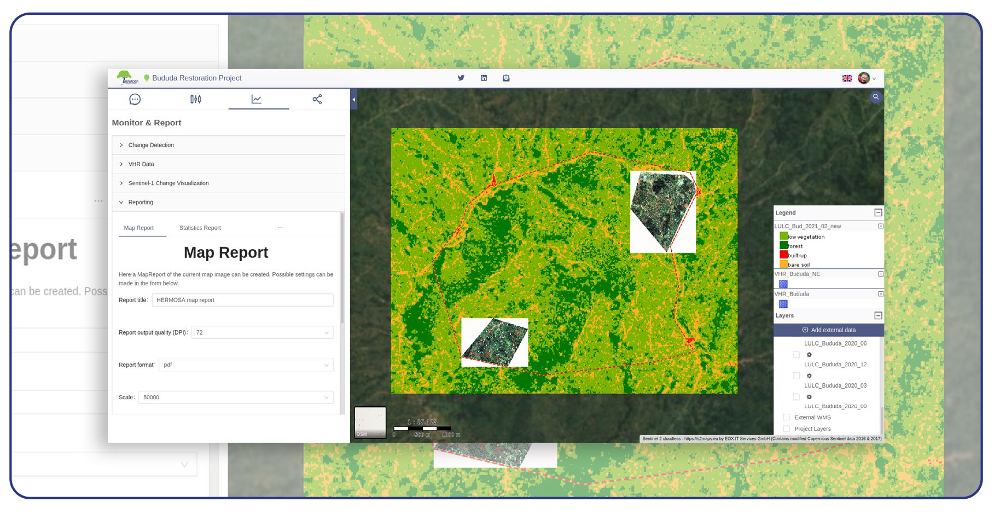This screenshot has height=513, width=1000.
Task: Expand the Sentinel-1 Change Visualization section
Action: click(x=168, y=183)
